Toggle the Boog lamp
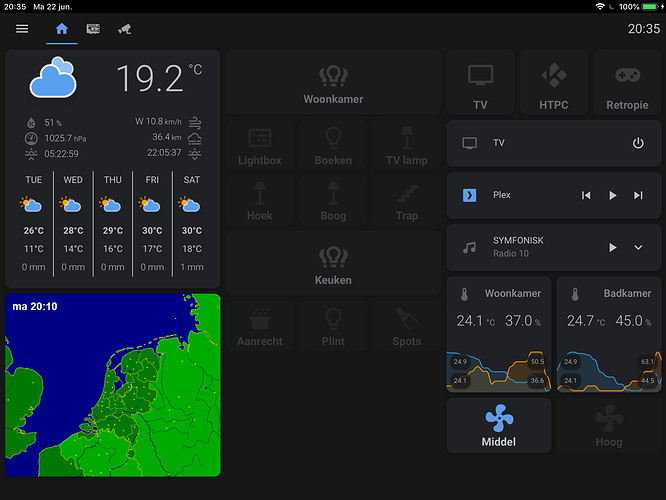The image size is (666, 500). coord(333,201)
